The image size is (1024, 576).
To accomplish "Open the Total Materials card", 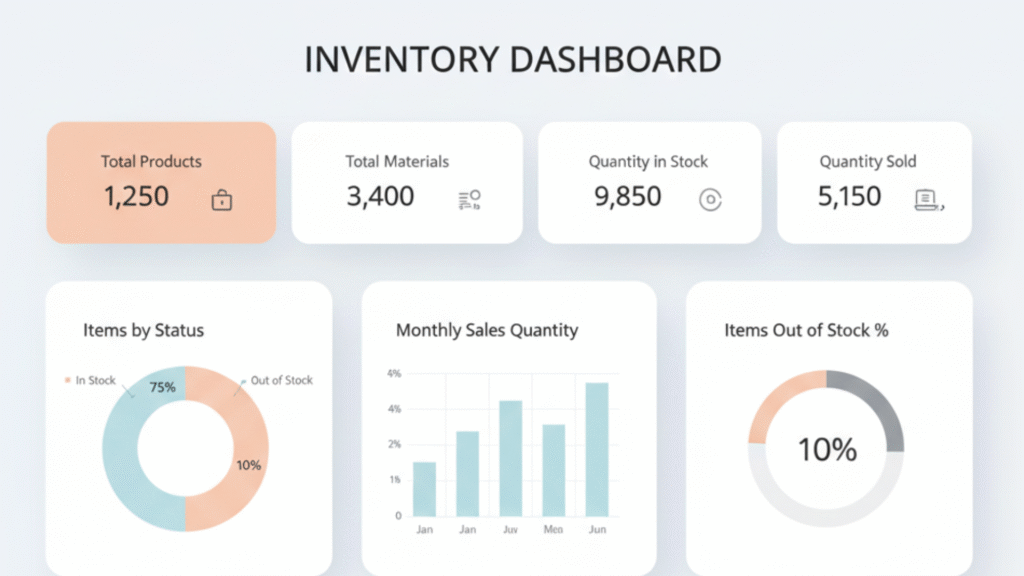I will (406, 183).
